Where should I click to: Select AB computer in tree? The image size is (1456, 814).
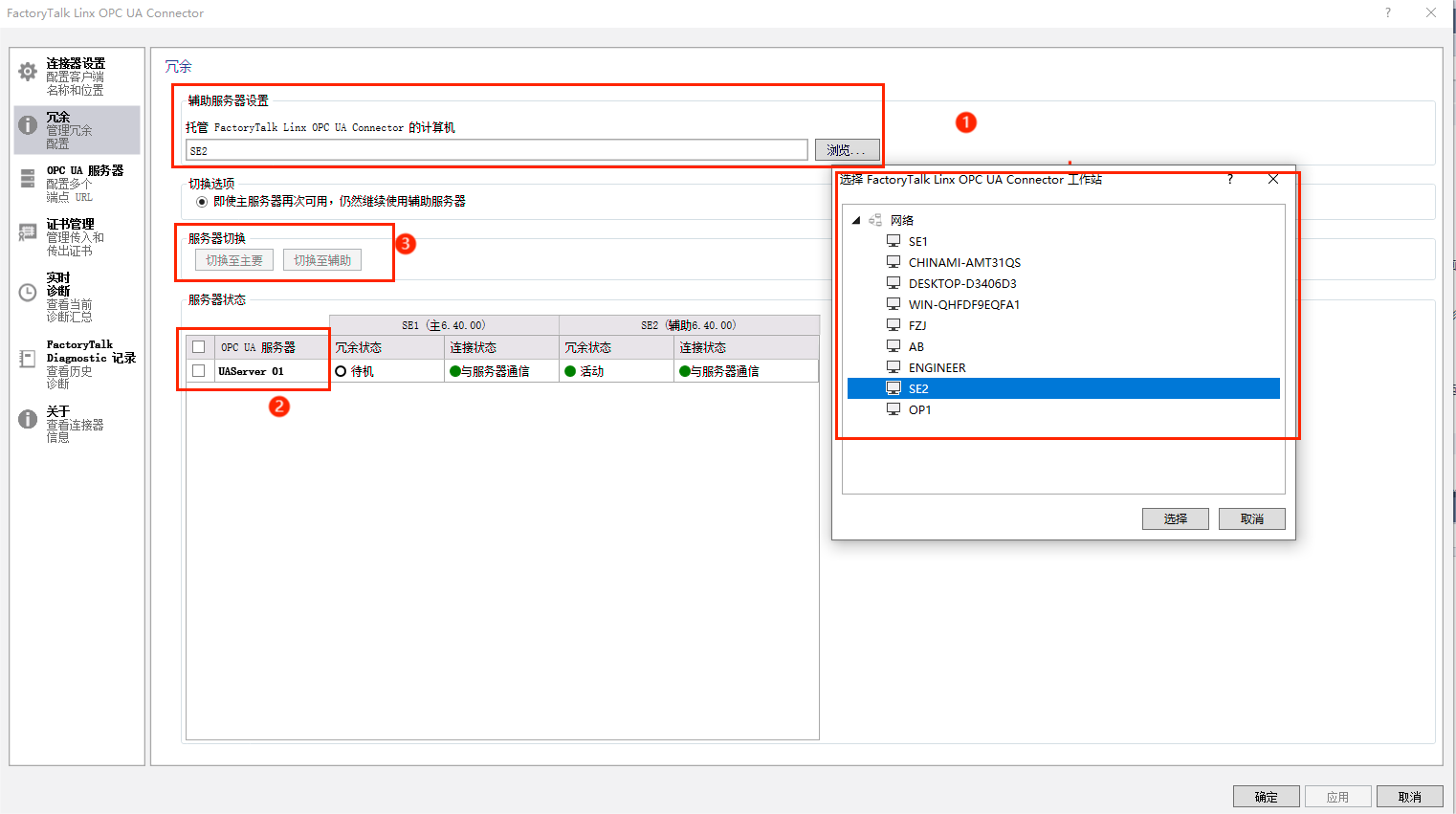(916, 346)
